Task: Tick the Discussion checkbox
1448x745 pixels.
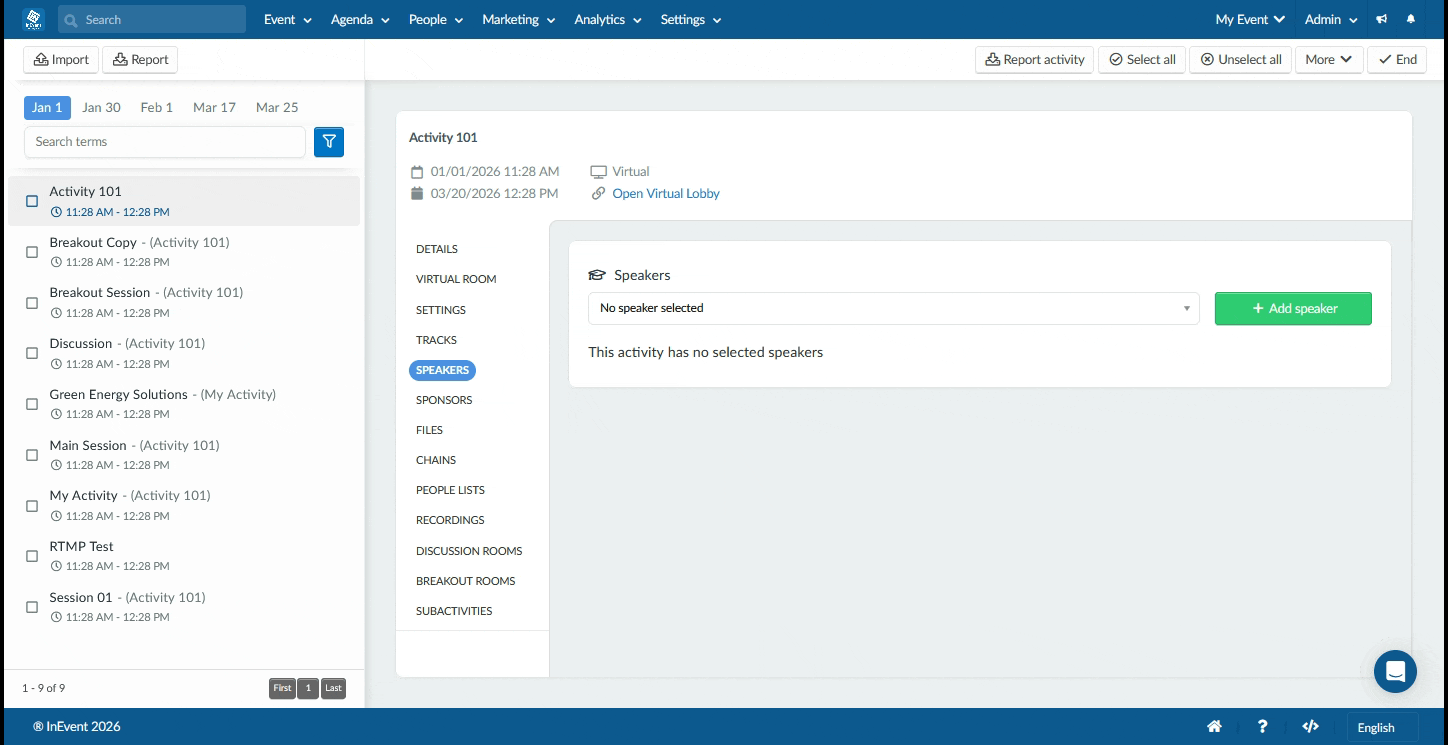Action: (32, 353)
